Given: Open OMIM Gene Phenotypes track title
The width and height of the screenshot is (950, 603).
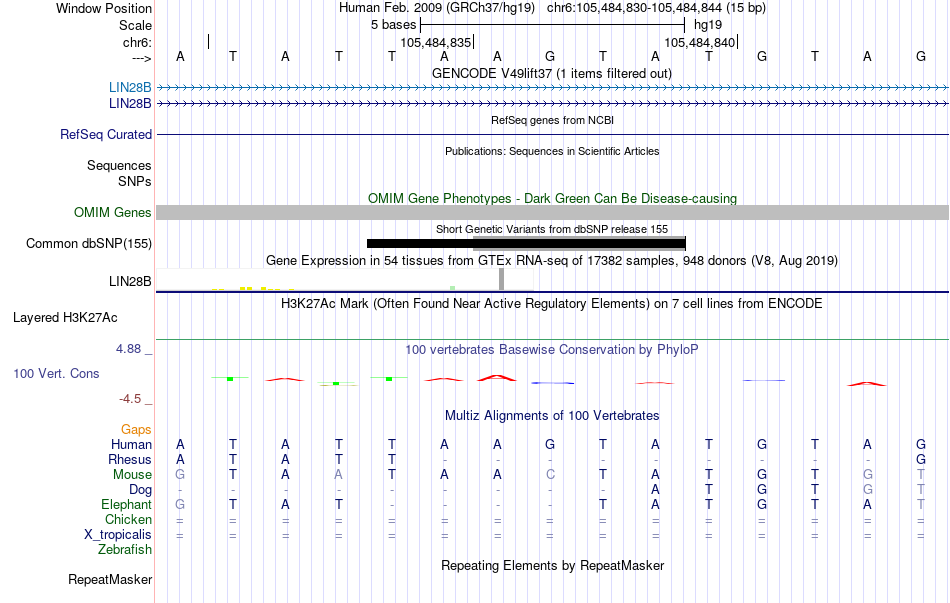Looking at the screenshot, I should pos(552,198).
